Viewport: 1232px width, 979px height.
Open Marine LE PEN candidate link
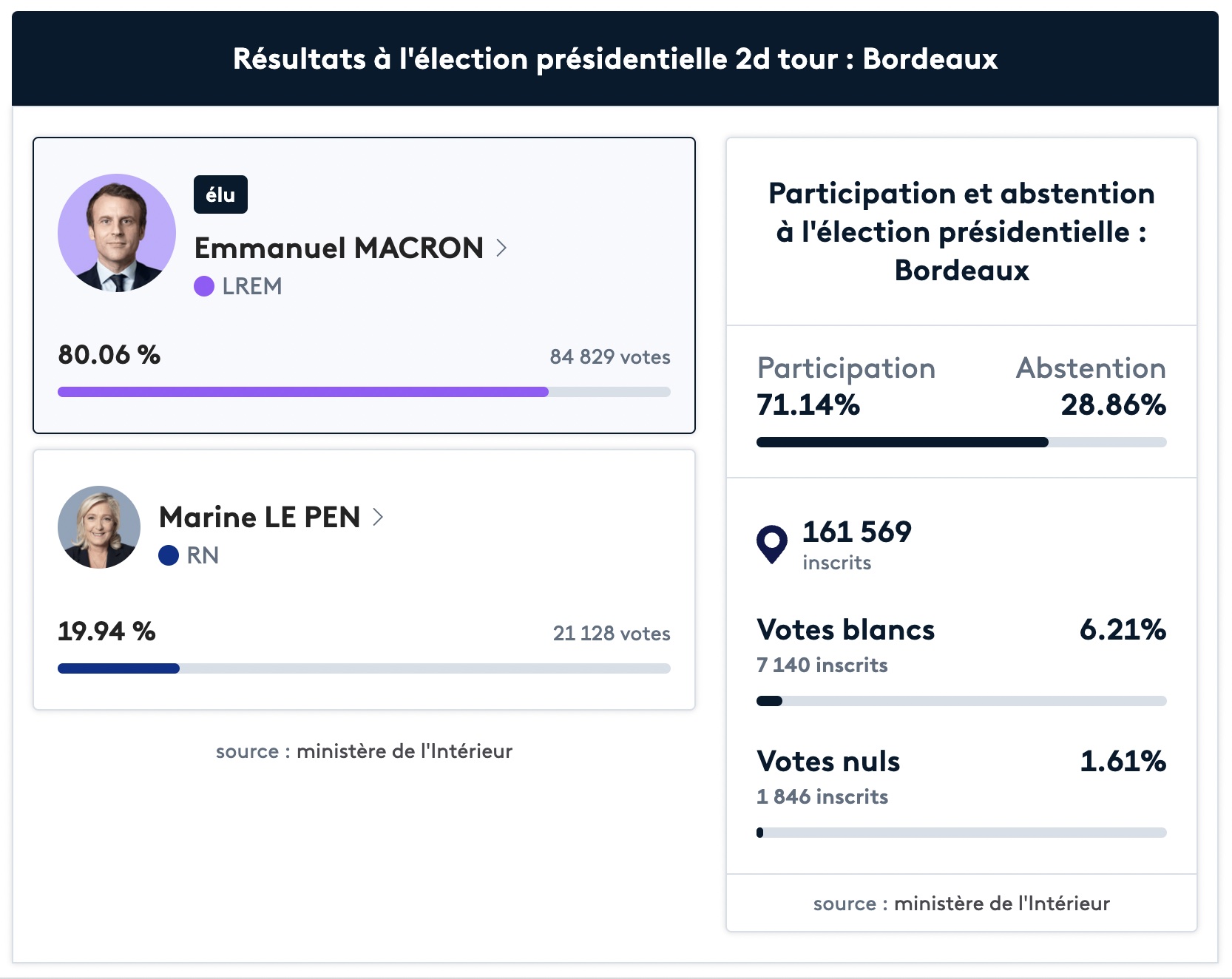[260, 518]
